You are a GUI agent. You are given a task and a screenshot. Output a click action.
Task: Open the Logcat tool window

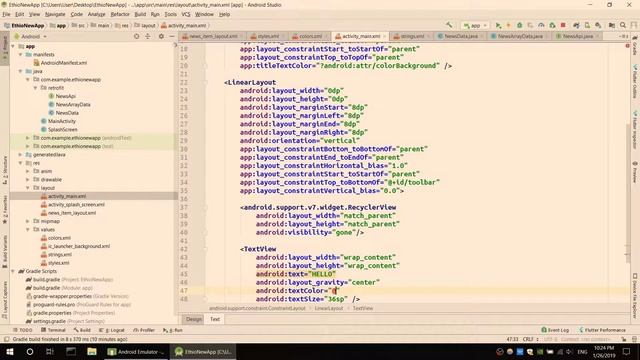[x=111, y=330]
